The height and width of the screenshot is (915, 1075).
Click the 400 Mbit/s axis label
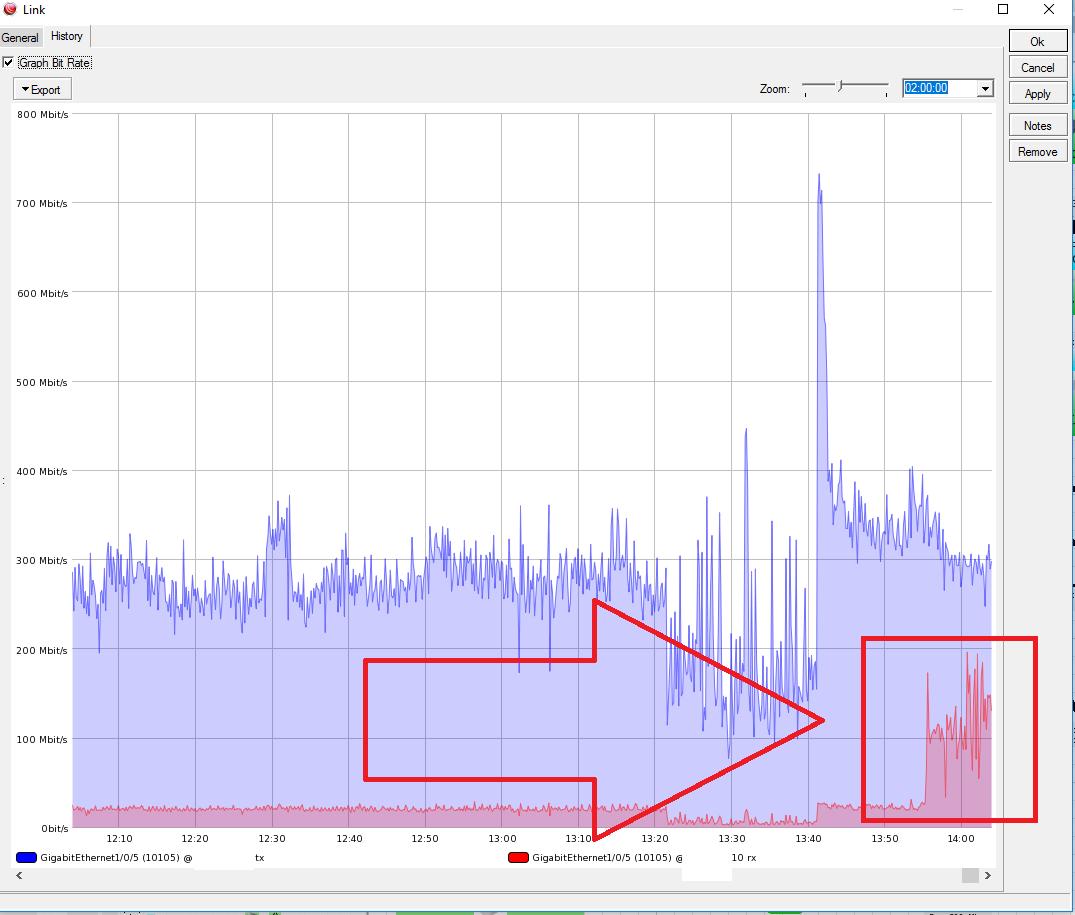[x=42, y=472]
